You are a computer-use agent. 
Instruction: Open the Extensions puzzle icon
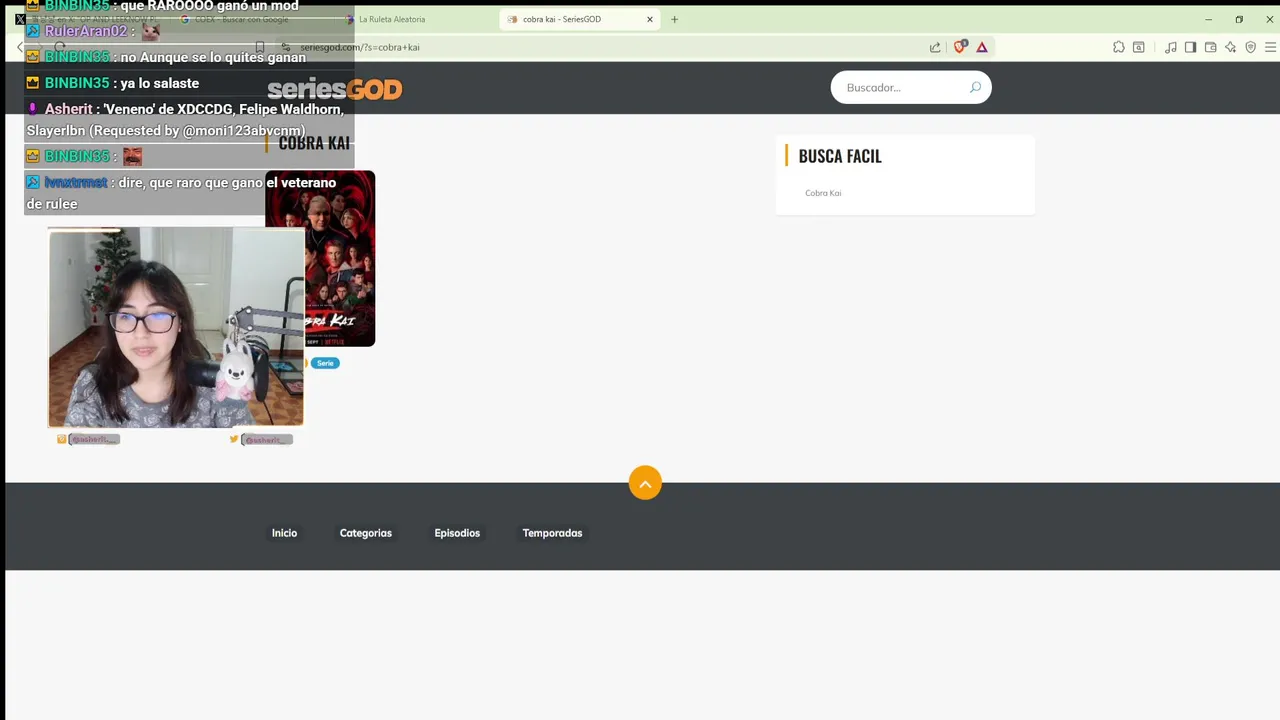coord(1119,47)
